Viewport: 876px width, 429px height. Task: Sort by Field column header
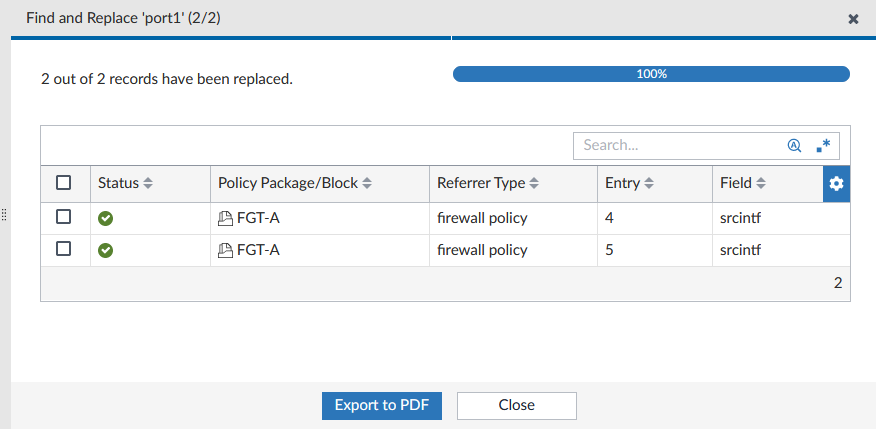(743, 184)
